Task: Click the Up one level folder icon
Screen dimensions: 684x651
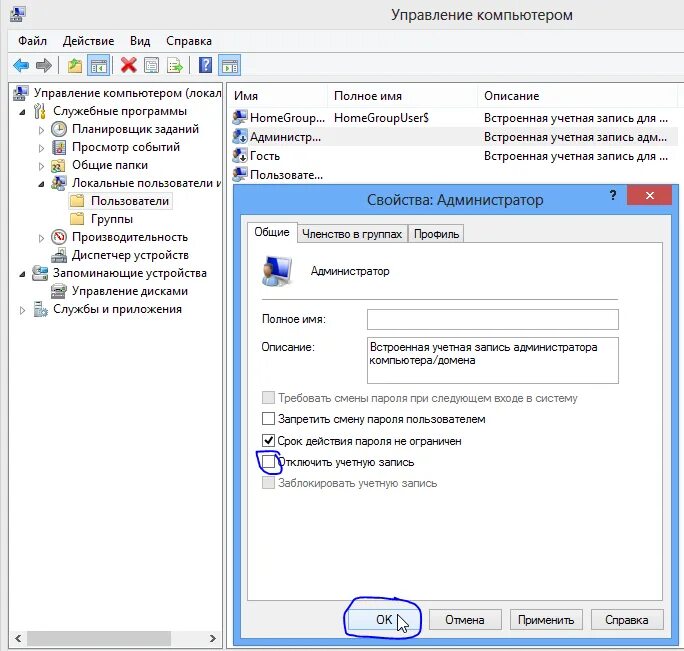Action: tap(75, 66)
